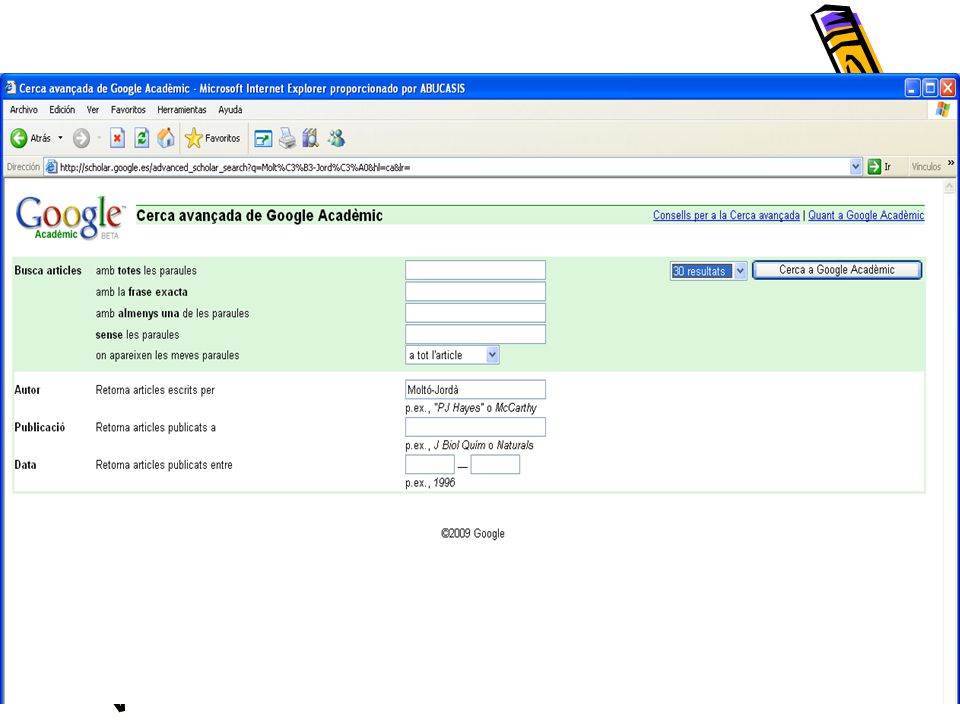Expand the Vínculos chevron
This screenshot has height=720, width=960.
coord(951,163)
